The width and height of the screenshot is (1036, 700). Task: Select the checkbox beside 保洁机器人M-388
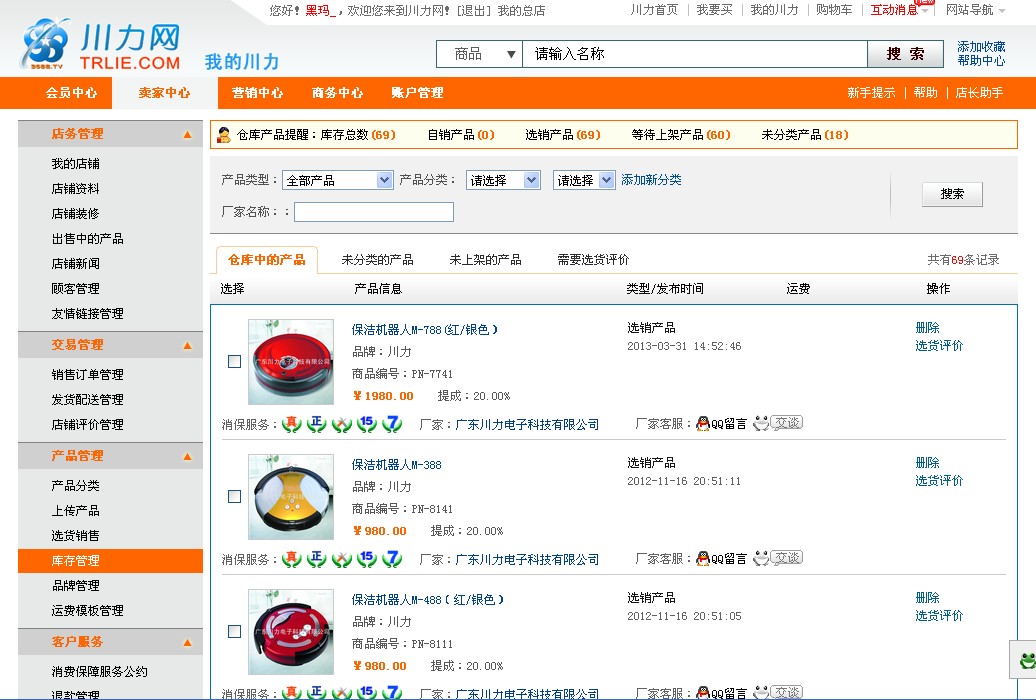[x=234, y=495]
